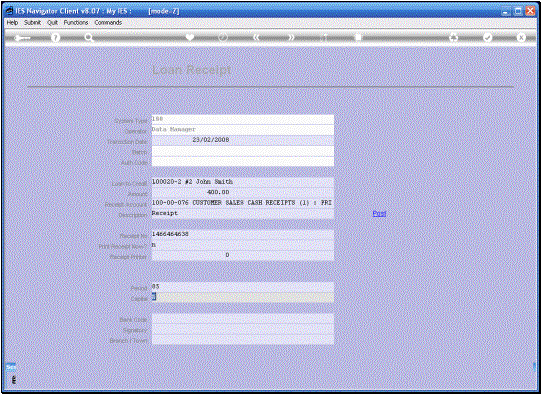Click the Post link
This screenshot has height=394, width=541.
(379, 214)
